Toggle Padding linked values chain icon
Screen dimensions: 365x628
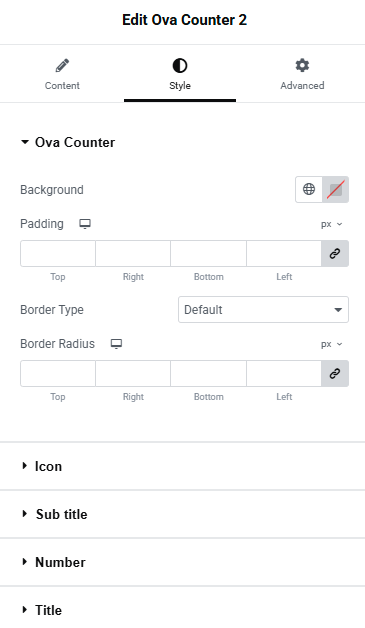pos(335,254)
